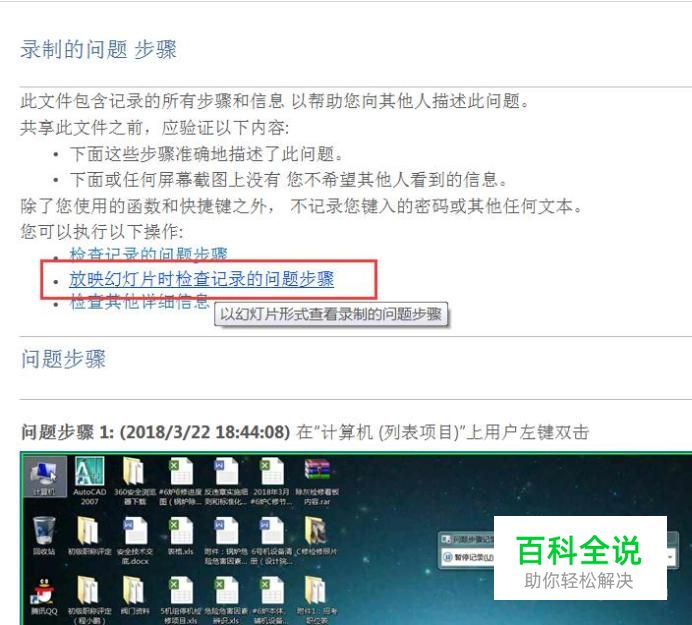Click the 暂停记录 pause button in recorder
692x625 pixels.
pyautogui.click(x=468, y=557)
